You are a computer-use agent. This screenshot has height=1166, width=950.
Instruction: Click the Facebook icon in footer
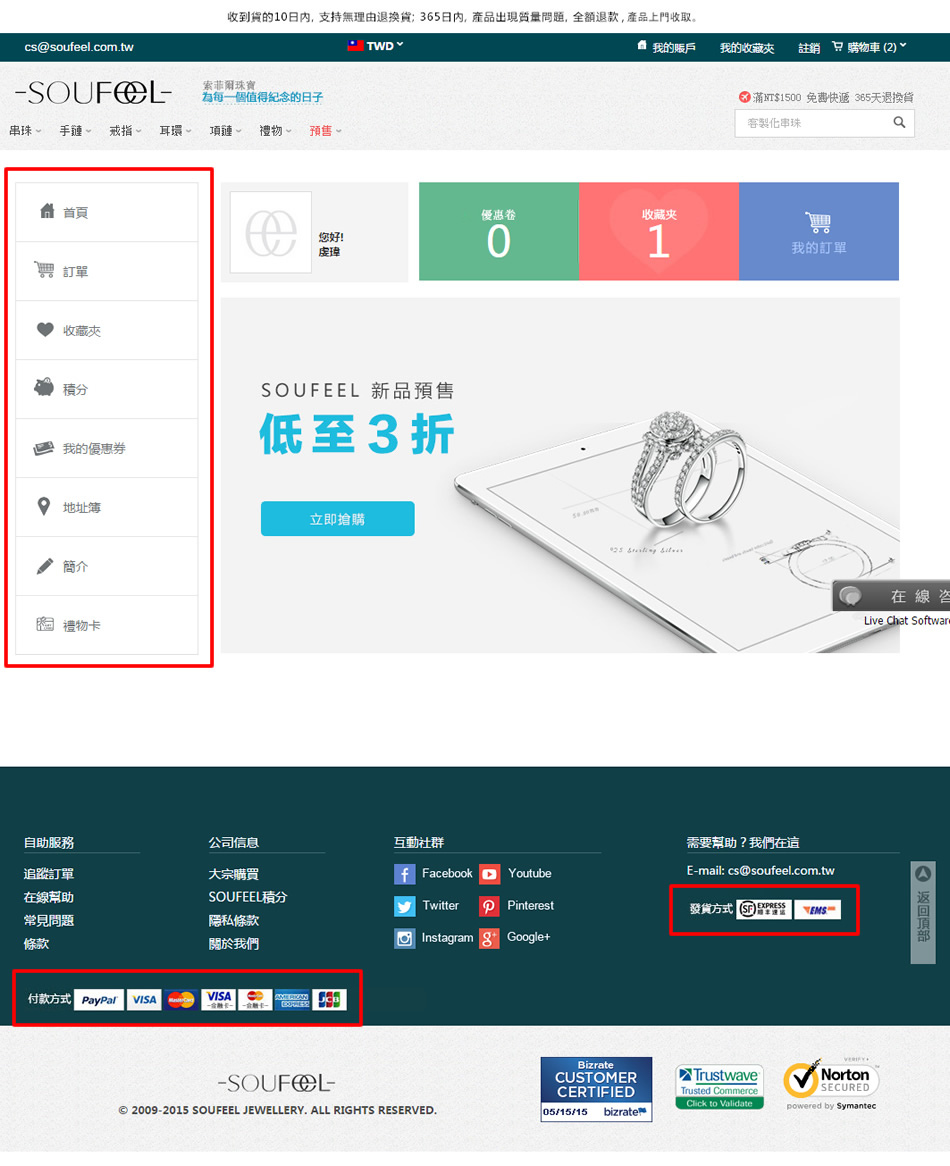404,874
